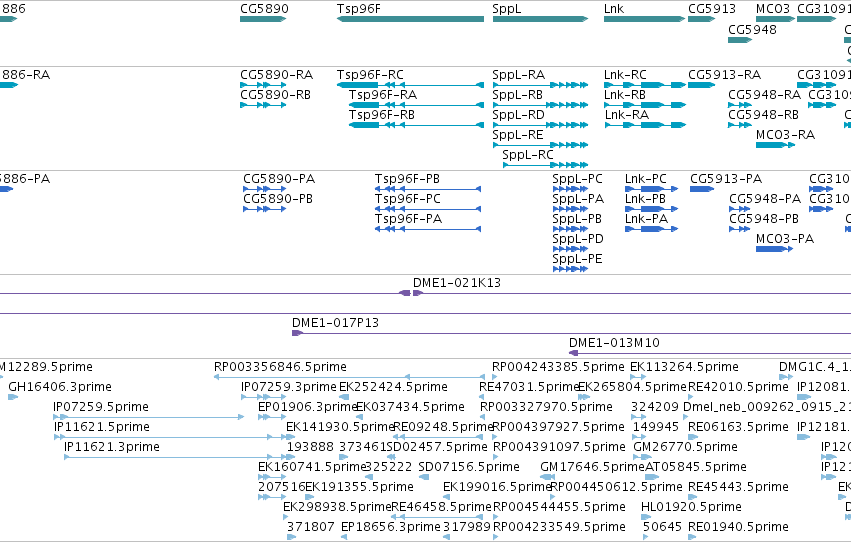Viewport: 851px width, 542px height.
Task: Click transcript Tsp96F-RC
Action: [410, 85]
